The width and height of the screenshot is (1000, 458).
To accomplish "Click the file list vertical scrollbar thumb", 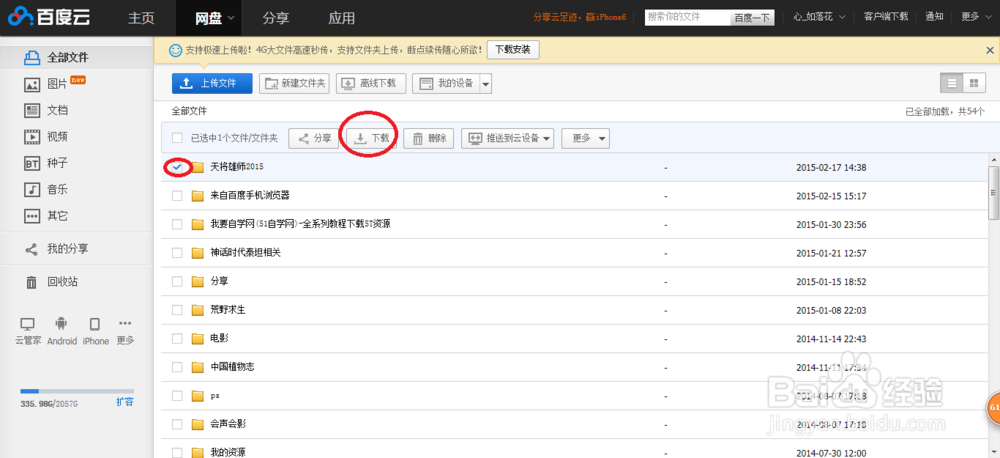I will pos(993,193).
